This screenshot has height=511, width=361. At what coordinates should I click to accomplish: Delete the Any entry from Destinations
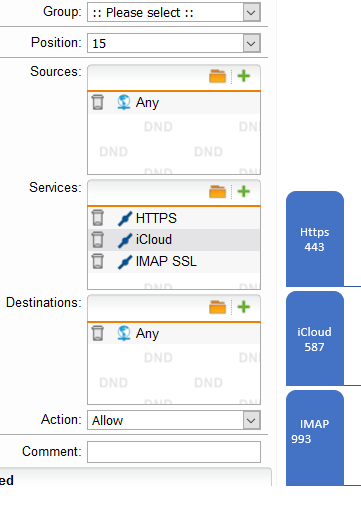(x=98, y=333)
